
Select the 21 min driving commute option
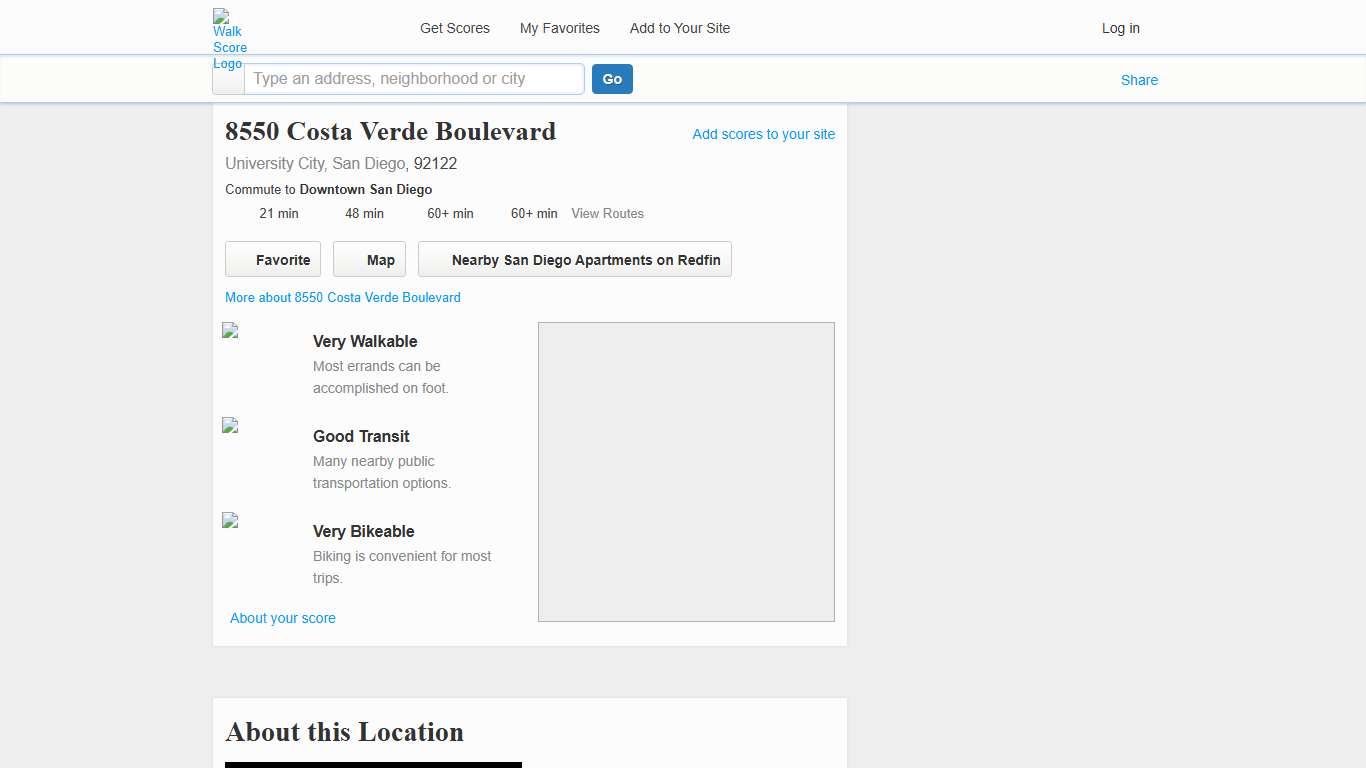279,213
